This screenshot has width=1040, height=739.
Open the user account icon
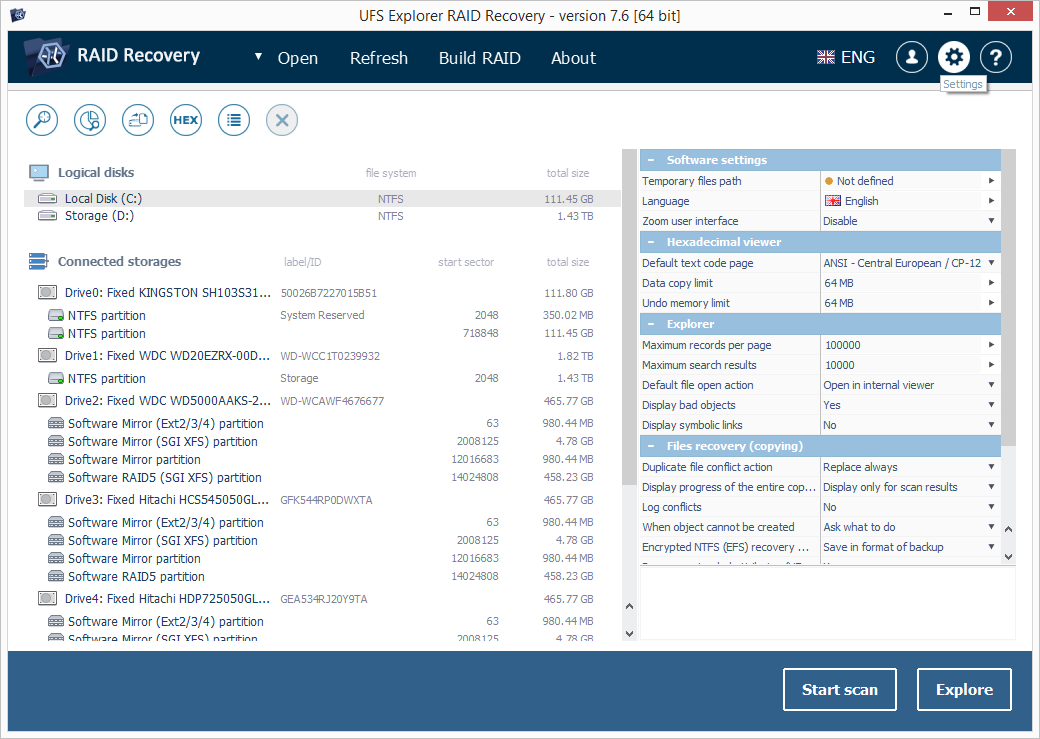pyautogui.click(x=912, y=57)
